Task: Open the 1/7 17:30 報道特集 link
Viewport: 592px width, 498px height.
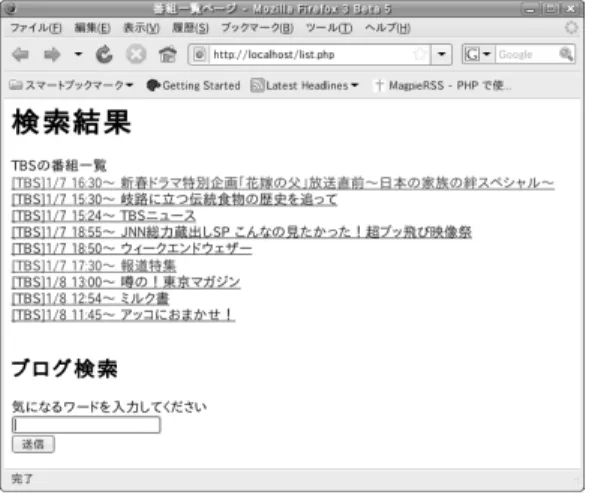Action: click(x=94, y=266)
